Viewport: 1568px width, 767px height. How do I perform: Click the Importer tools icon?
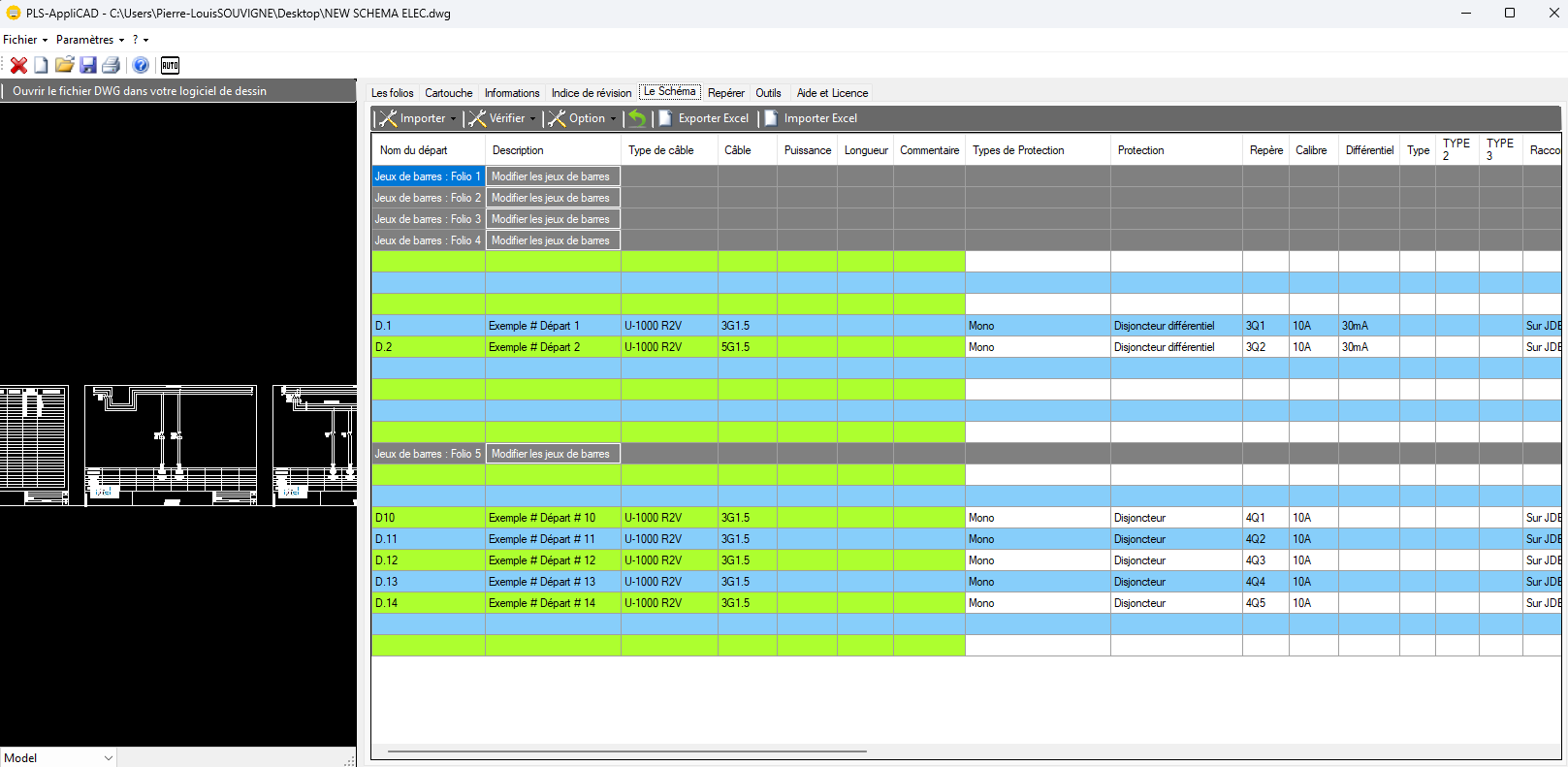388,118
